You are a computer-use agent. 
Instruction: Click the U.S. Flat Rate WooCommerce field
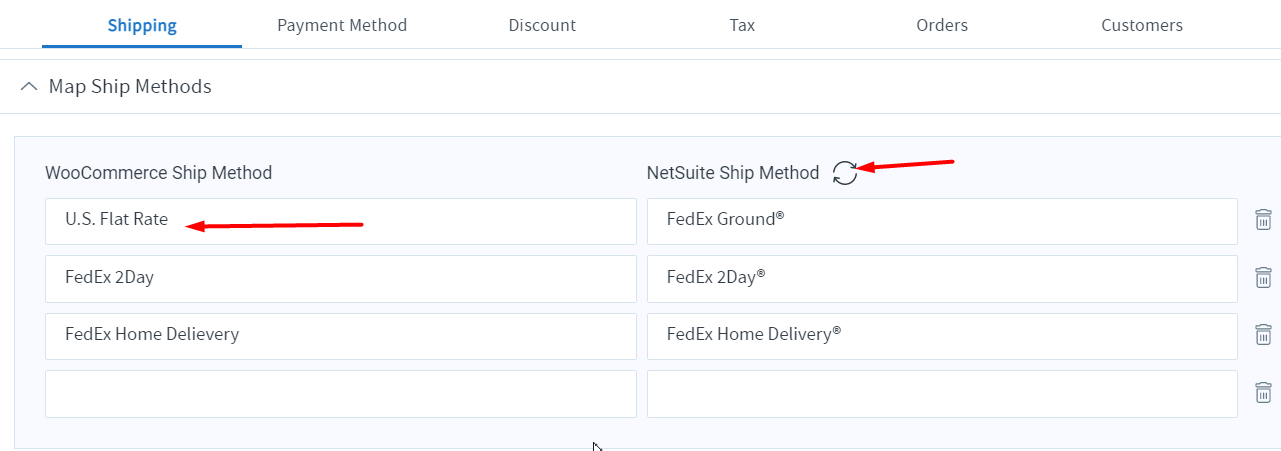coord(341,221)
